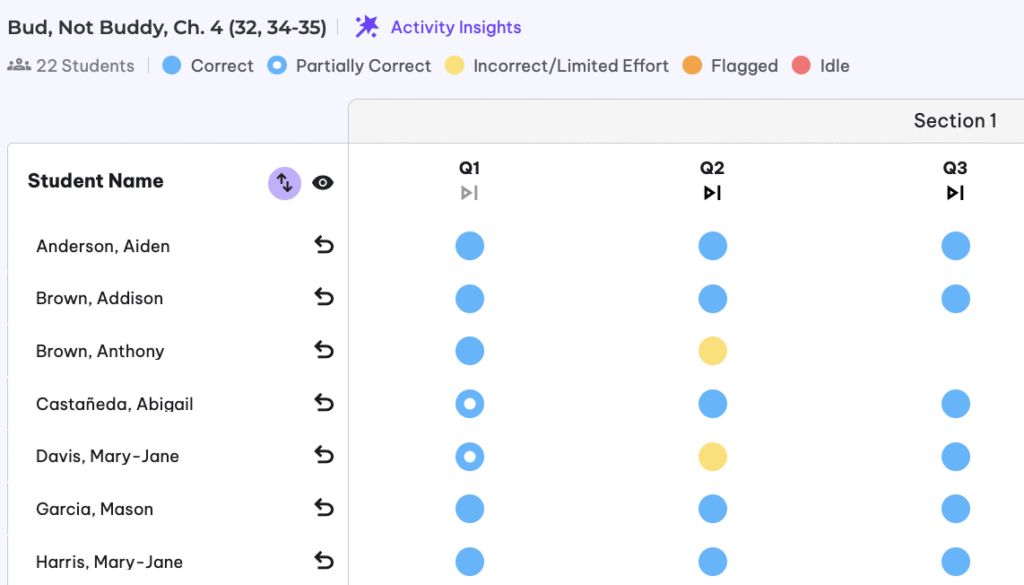Open Davis, Mary-Jane's yellow Q2 response dot
The height and width of the screenshot is (585, 1024).
pyautogui.click(x=712, y=457)
